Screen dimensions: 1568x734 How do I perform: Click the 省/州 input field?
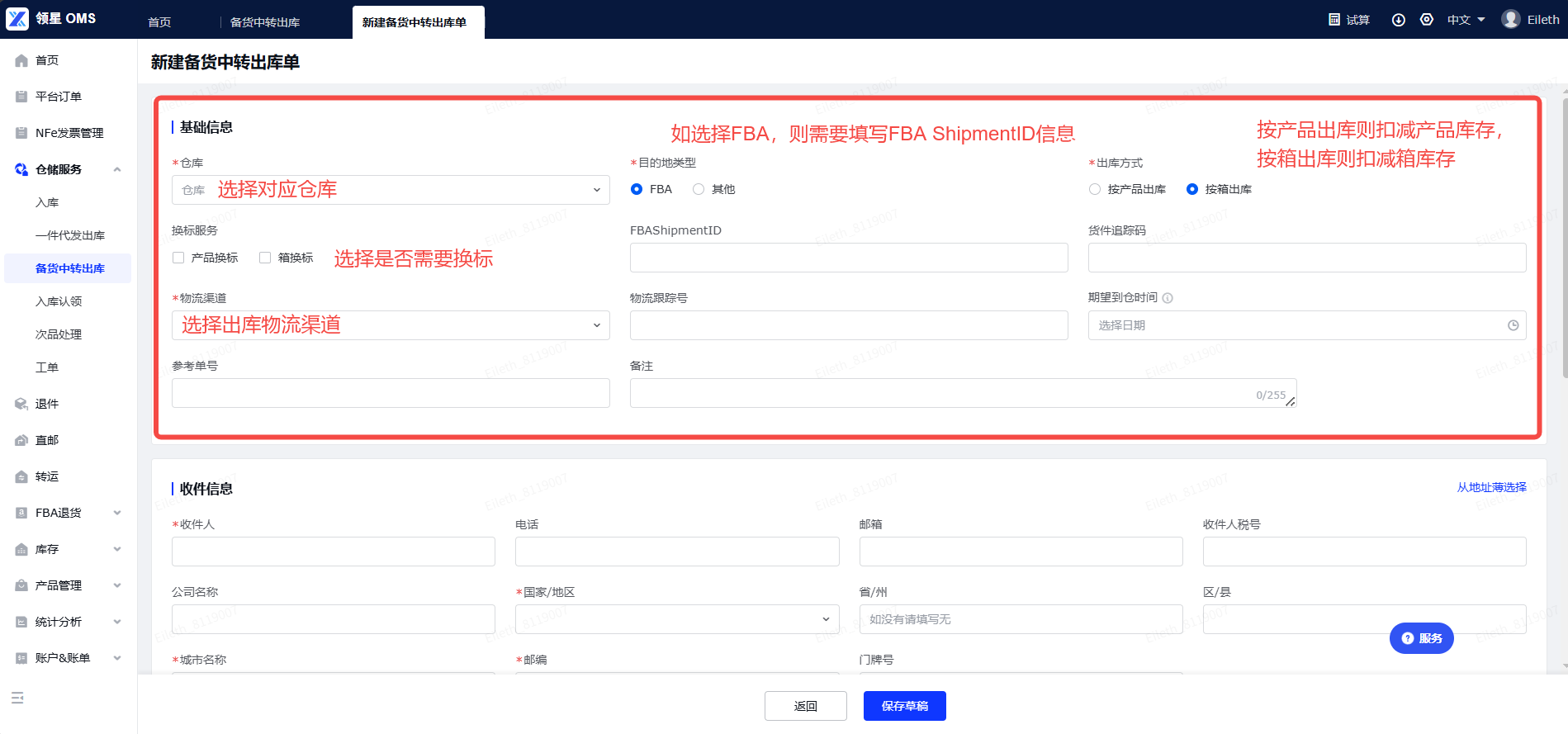(1021, 619)
